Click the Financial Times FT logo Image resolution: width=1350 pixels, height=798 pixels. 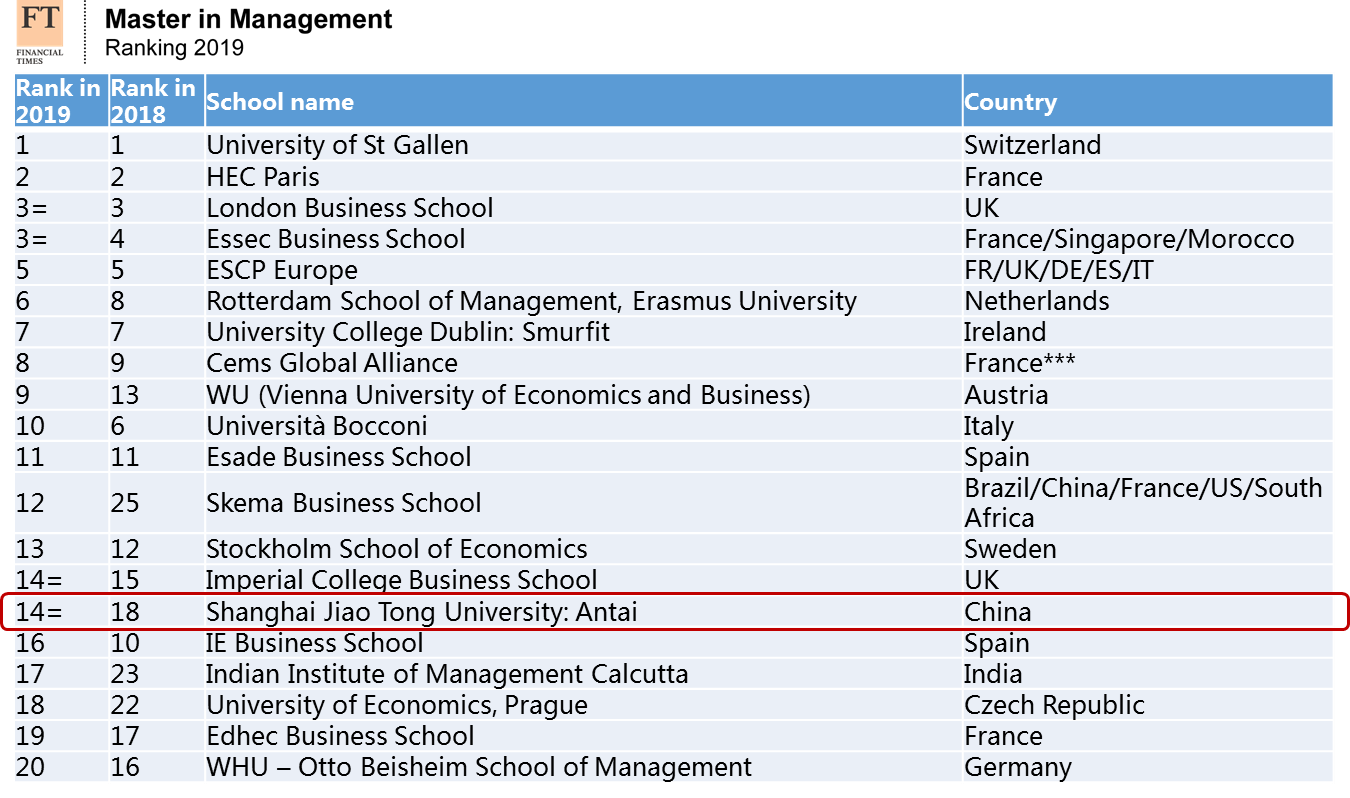pyautogui.click(x=40, y=33)
